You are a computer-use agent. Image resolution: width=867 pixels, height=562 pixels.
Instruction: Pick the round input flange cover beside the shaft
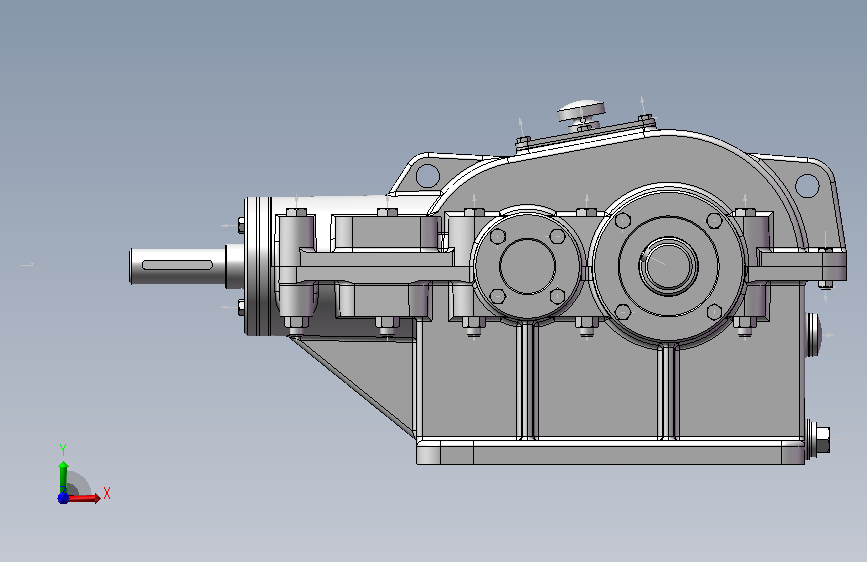click(x=259, y=266)
